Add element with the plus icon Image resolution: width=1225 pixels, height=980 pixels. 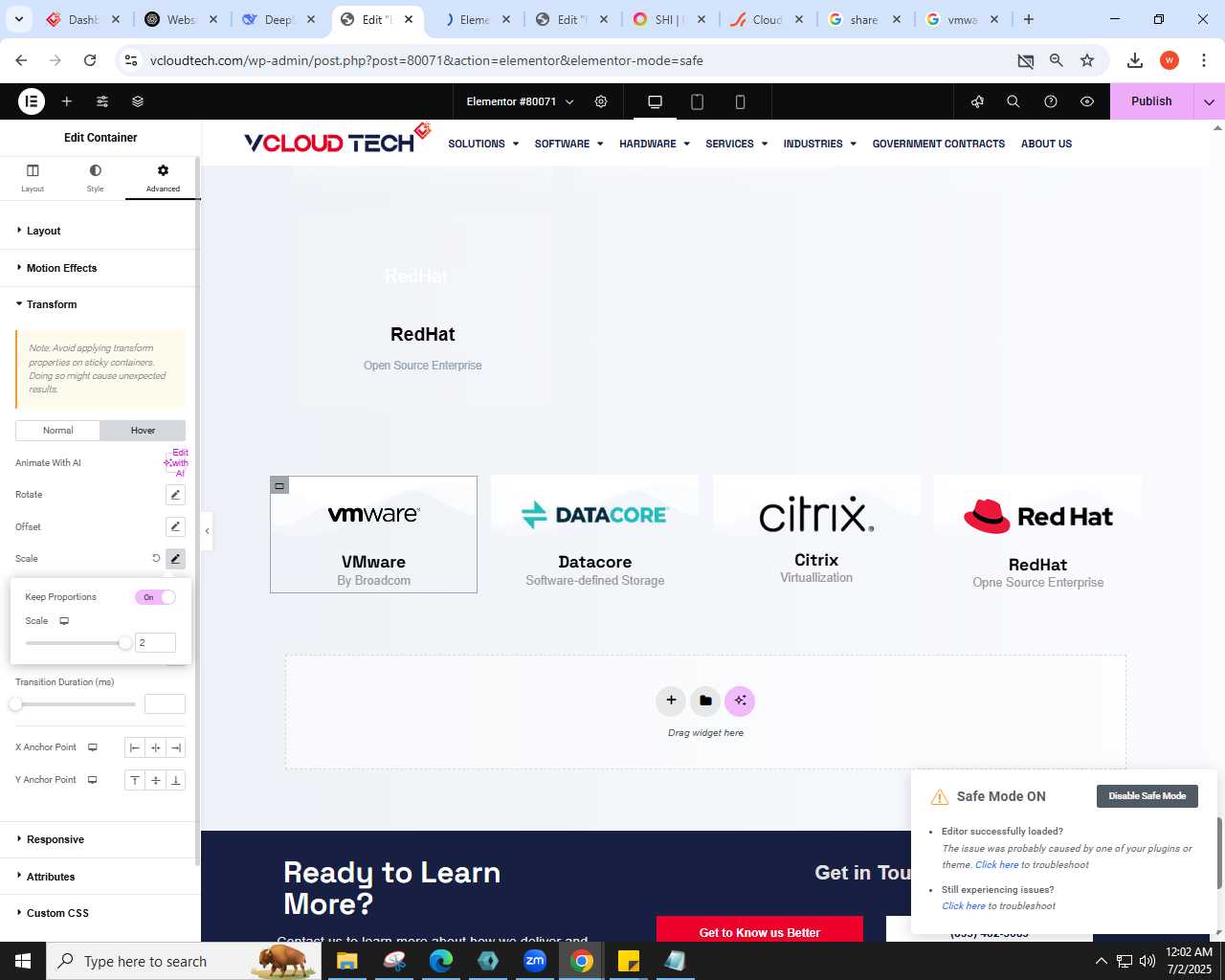point(67,101)
